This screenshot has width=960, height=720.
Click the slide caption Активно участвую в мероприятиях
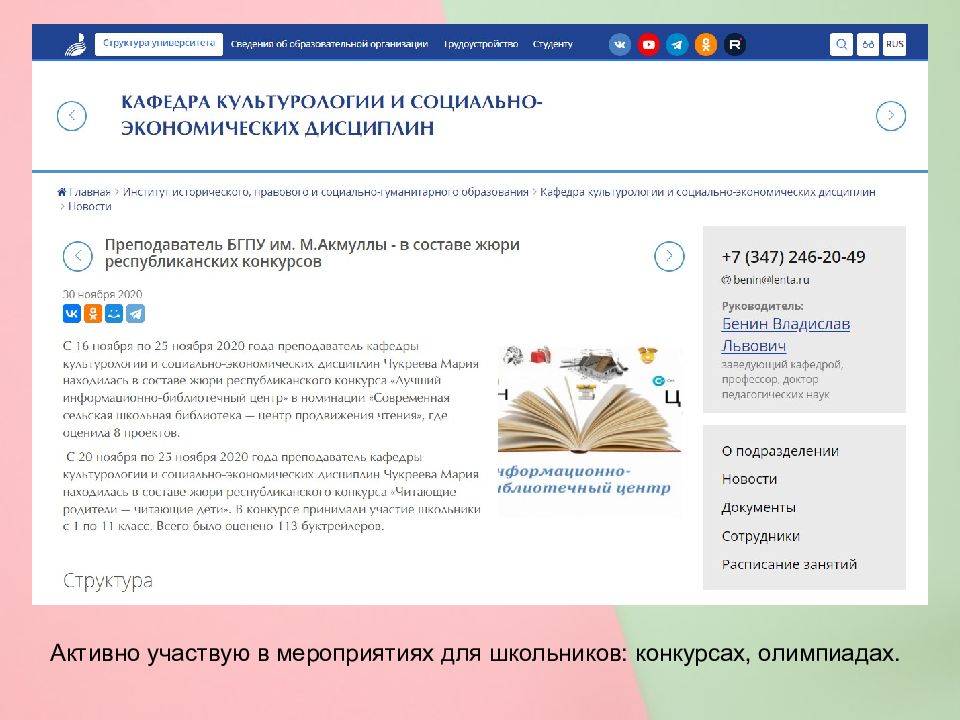pyautogui.click(x=474, y=653)
